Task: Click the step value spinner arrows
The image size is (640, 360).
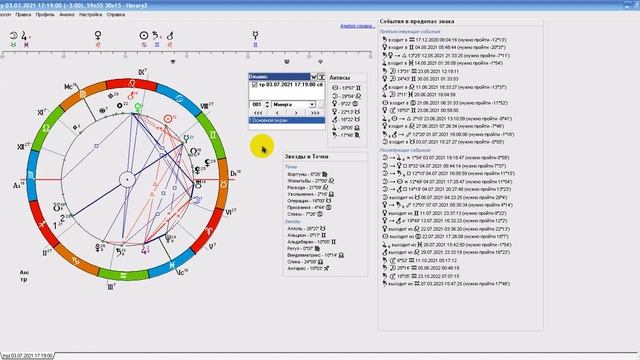Action: tap(267, 104)
